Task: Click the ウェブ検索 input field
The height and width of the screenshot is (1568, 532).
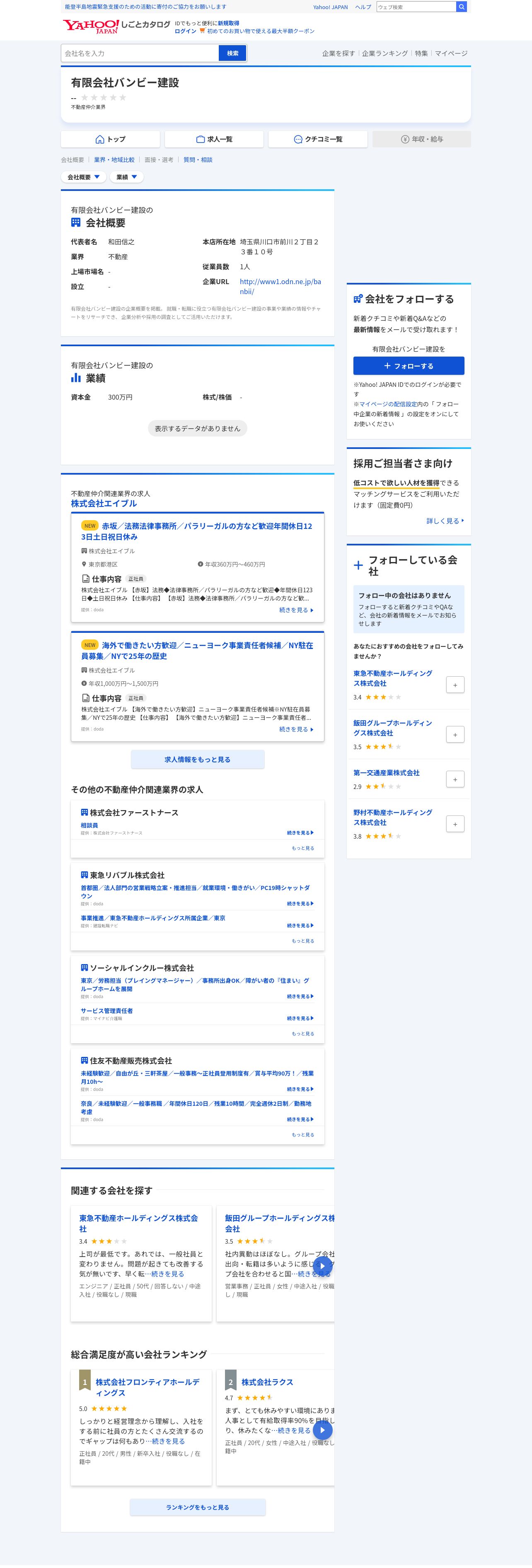Action: [416, 7]
